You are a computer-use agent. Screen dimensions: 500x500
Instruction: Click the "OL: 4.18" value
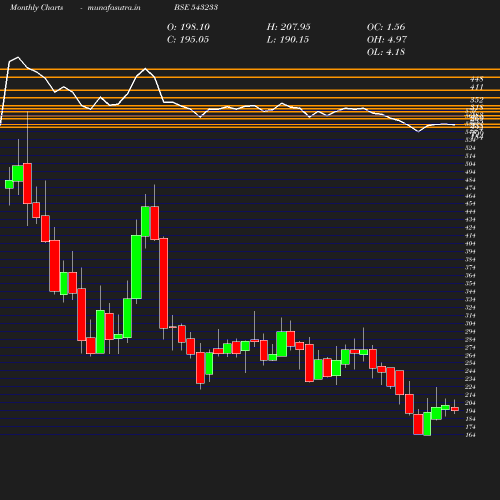386,52
